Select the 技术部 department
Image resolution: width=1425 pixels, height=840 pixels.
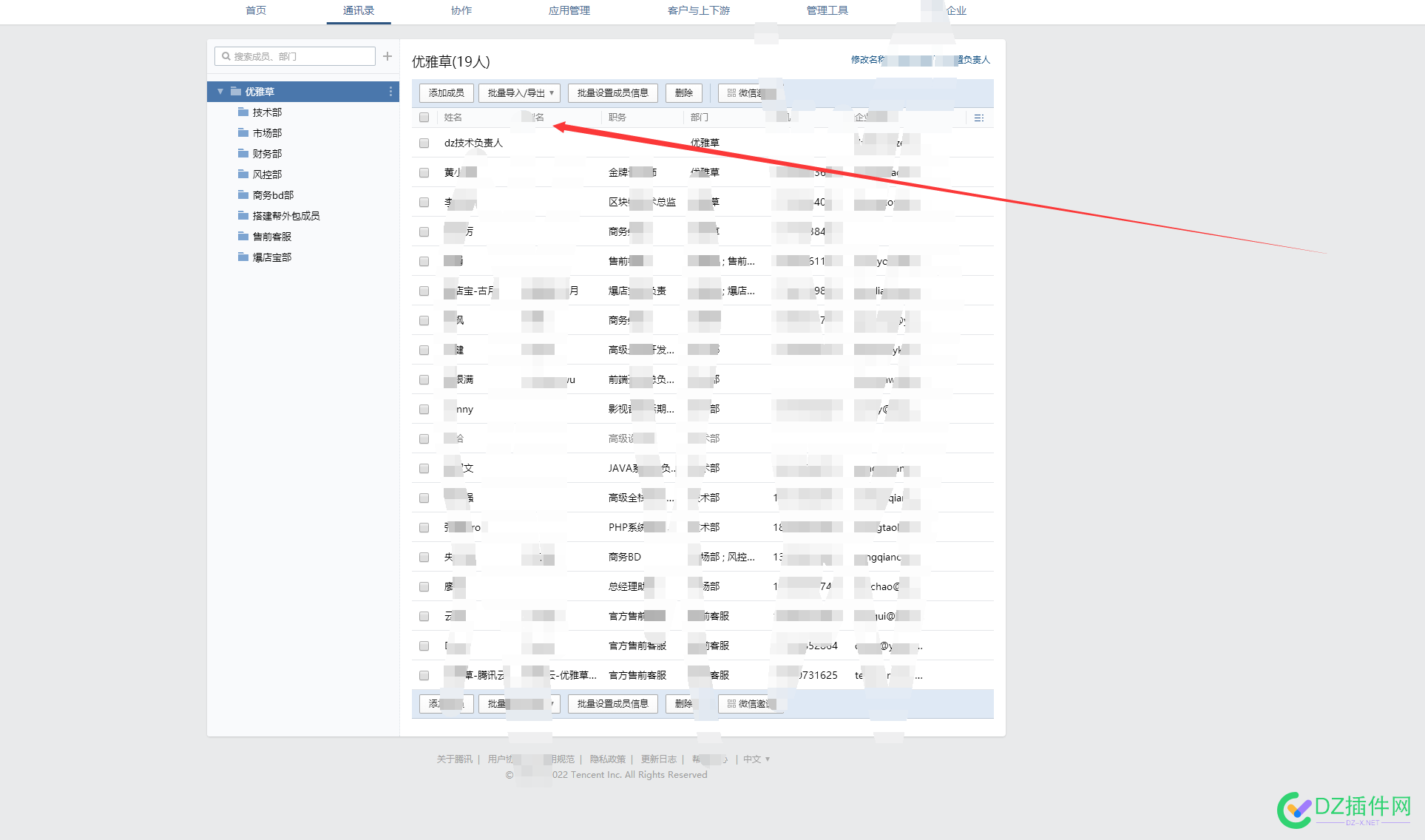point(268,112)
